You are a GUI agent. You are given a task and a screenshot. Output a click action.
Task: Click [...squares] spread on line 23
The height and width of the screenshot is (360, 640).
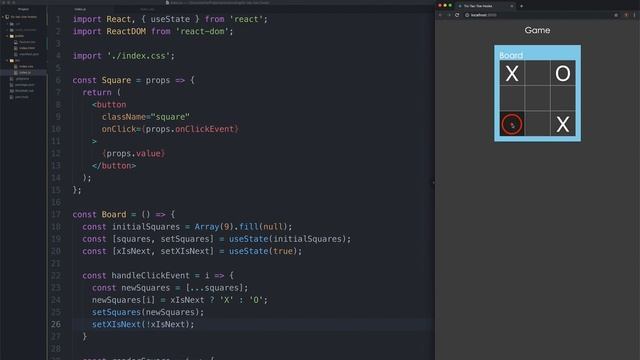214,288
